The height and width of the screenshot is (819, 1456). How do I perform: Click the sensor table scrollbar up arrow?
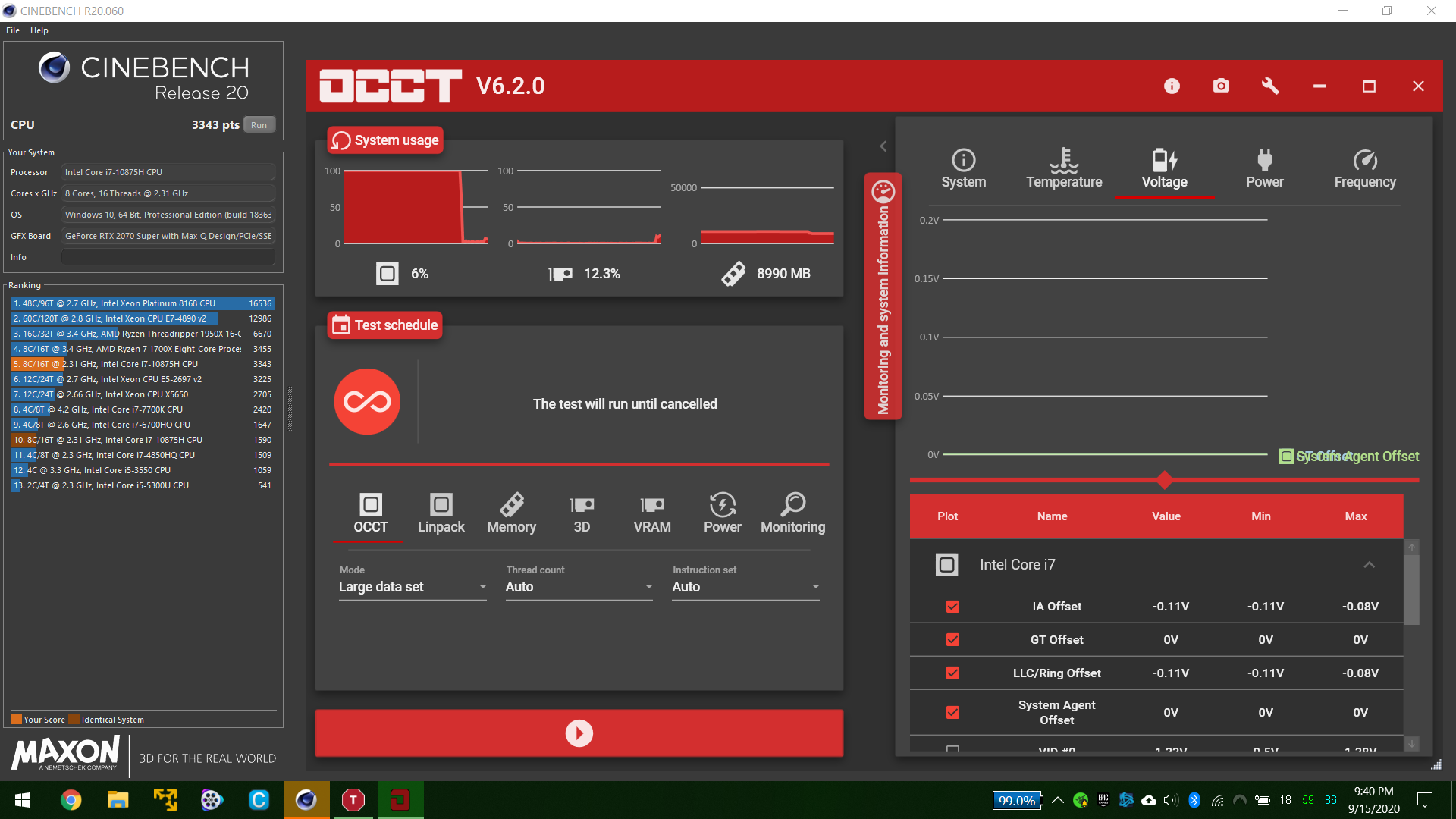coord(1411,548)
